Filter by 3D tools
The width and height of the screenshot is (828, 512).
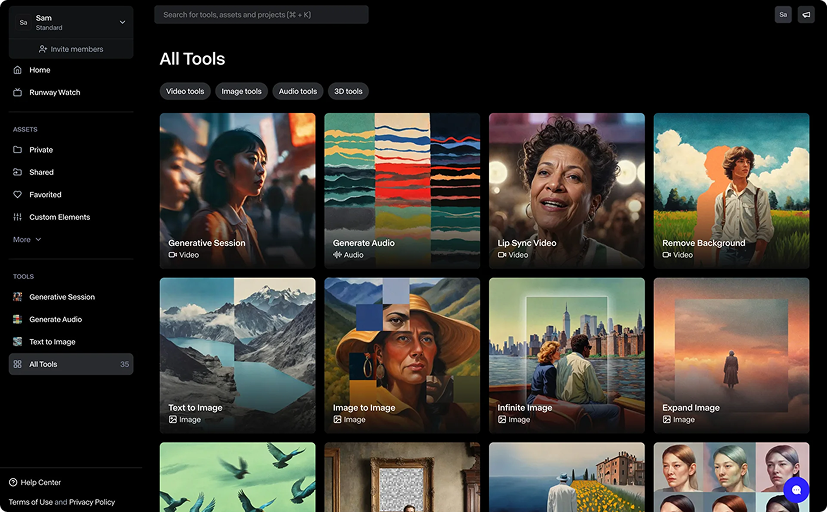[348, 91]
